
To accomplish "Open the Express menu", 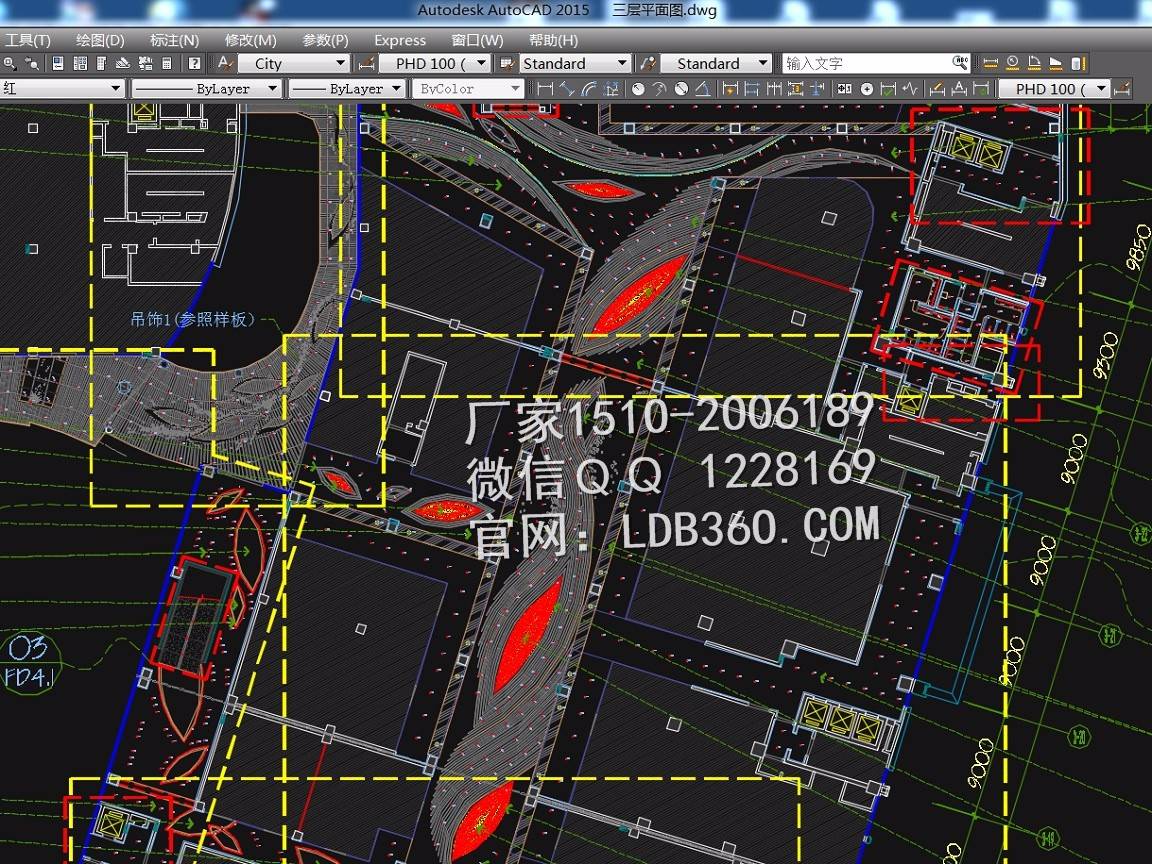I will coord(399,40).
